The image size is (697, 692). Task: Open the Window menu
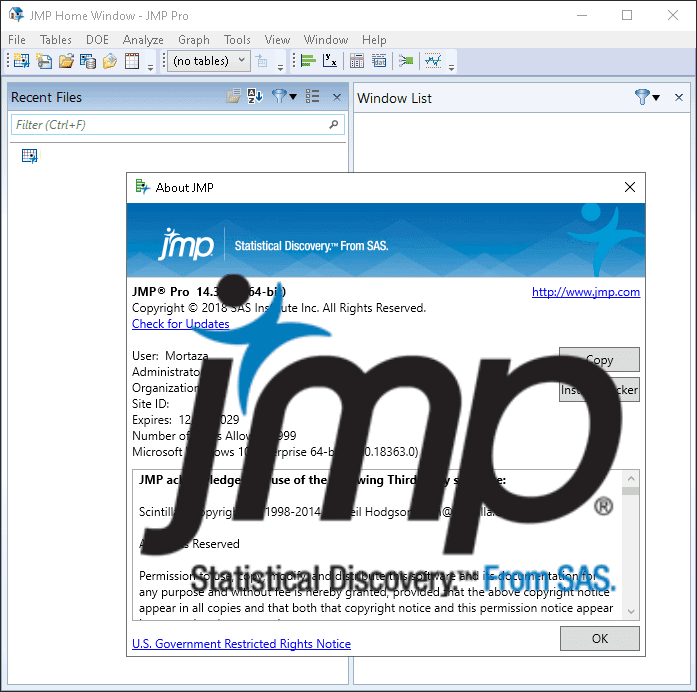pos(326,40)
